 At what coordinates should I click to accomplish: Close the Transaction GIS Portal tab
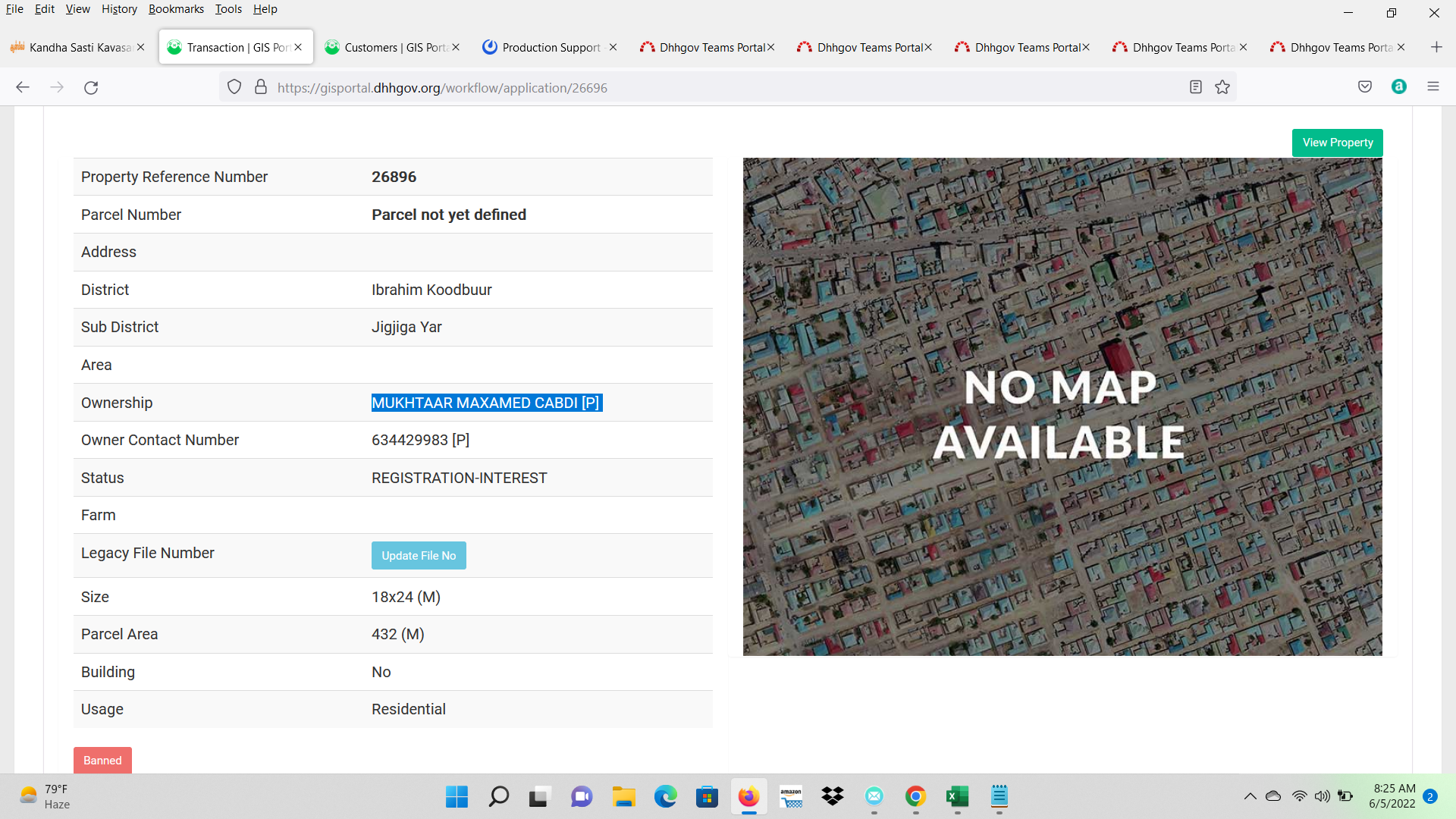coord(298,47)
